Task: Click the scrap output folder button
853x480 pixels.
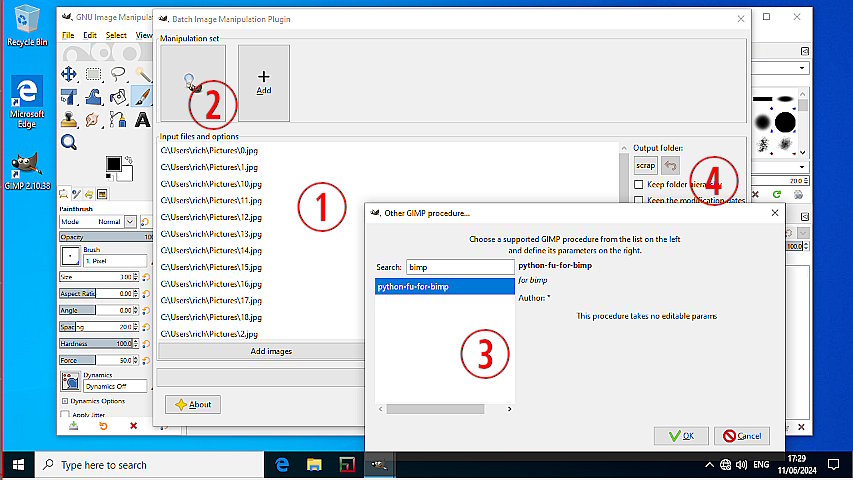Action: click(646, 165)
